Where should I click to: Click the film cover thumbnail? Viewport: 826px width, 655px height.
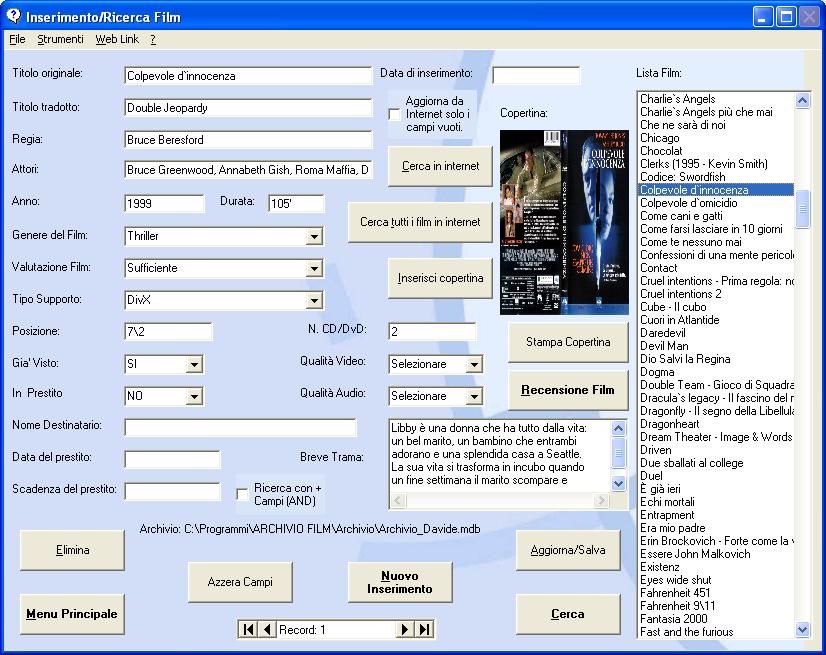tap(564, 222)
